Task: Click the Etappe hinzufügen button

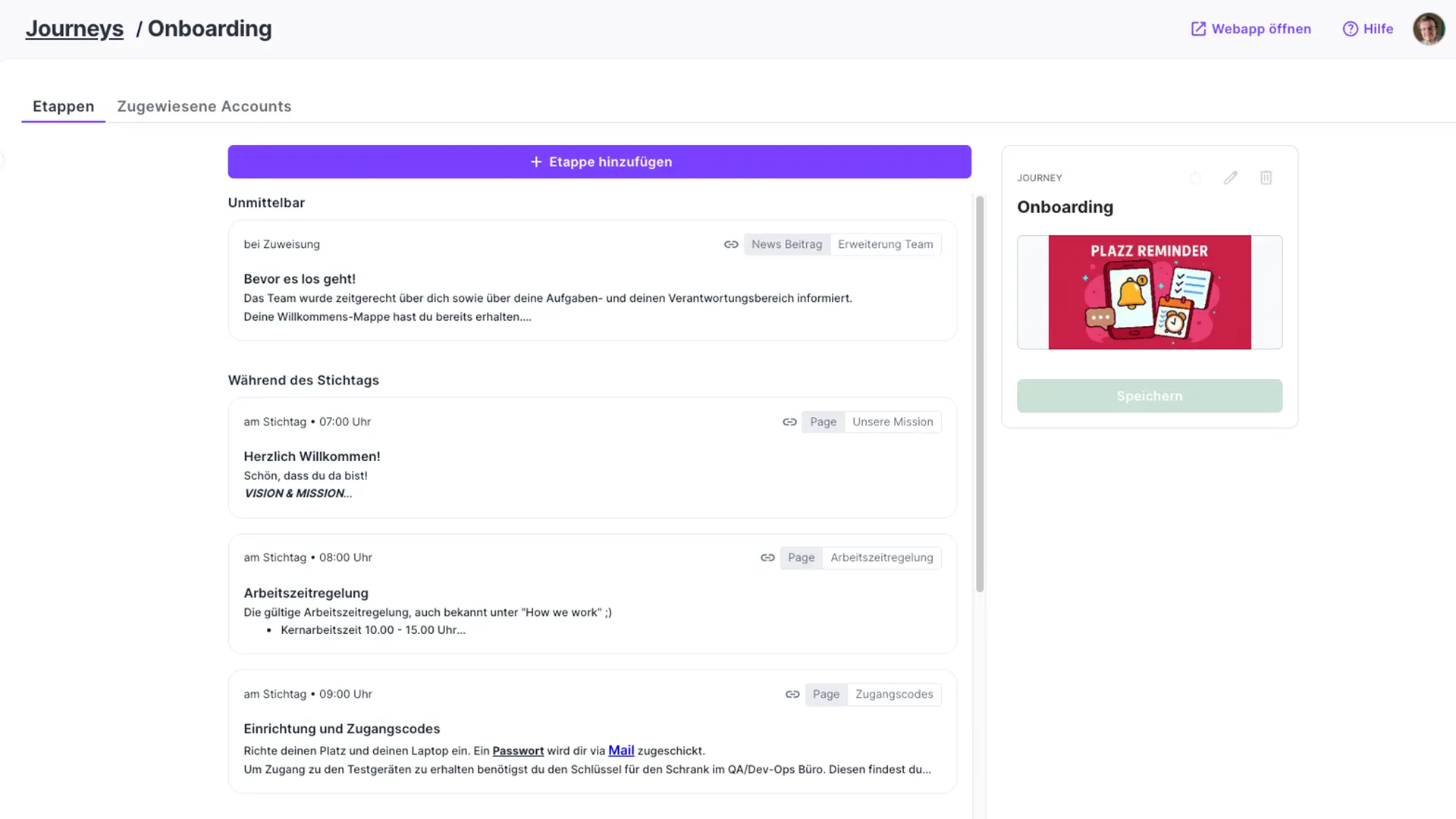Action: coord(599,162)
